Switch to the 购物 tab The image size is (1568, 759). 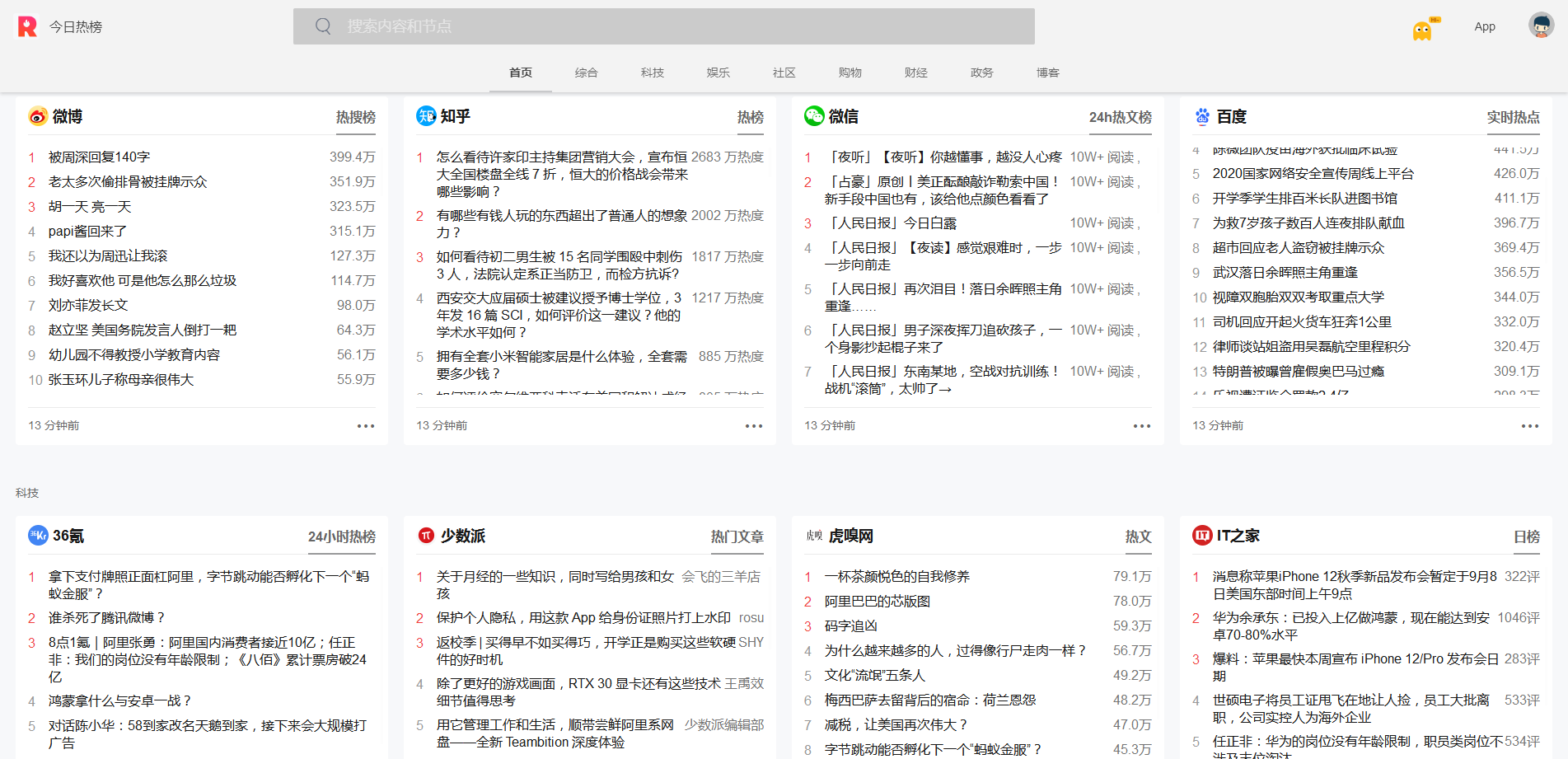pyautogui.click(x=850, y=73)
